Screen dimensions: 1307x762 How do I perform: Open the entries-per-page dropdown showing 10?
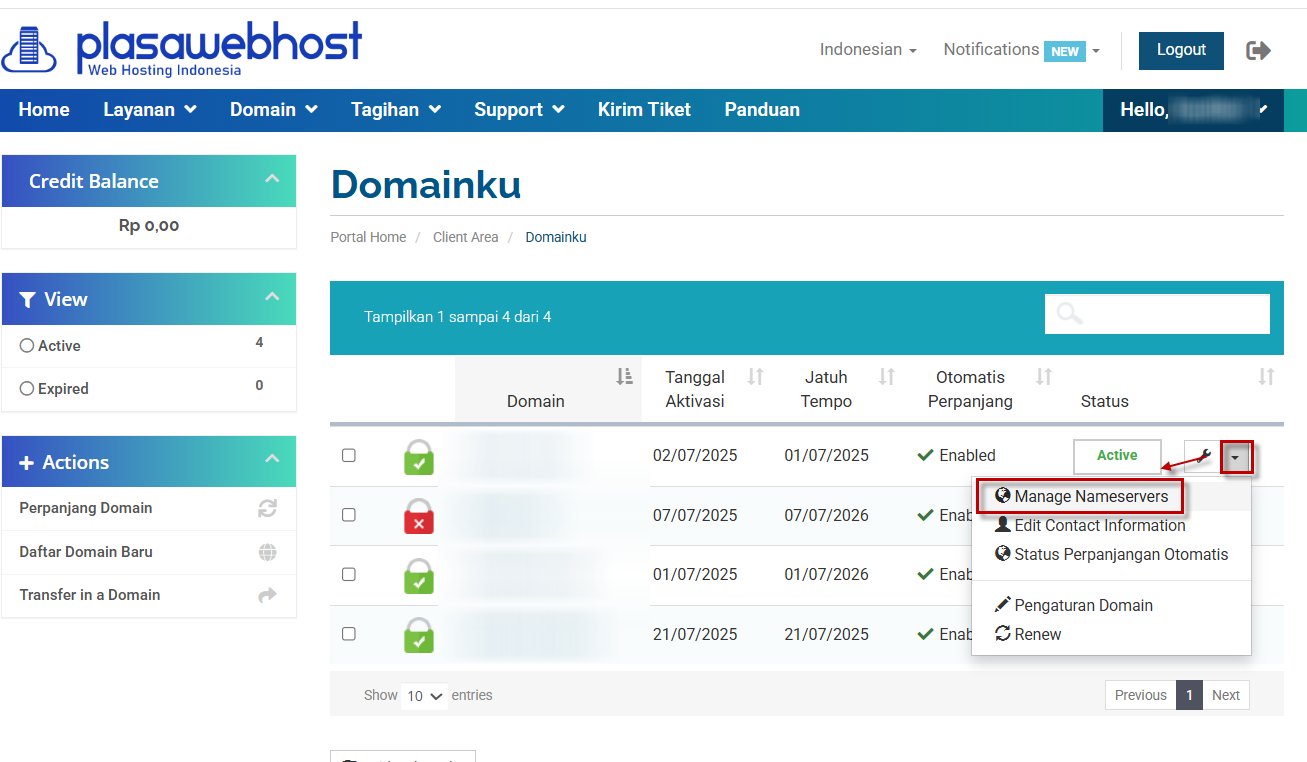(x=425, y=696)
